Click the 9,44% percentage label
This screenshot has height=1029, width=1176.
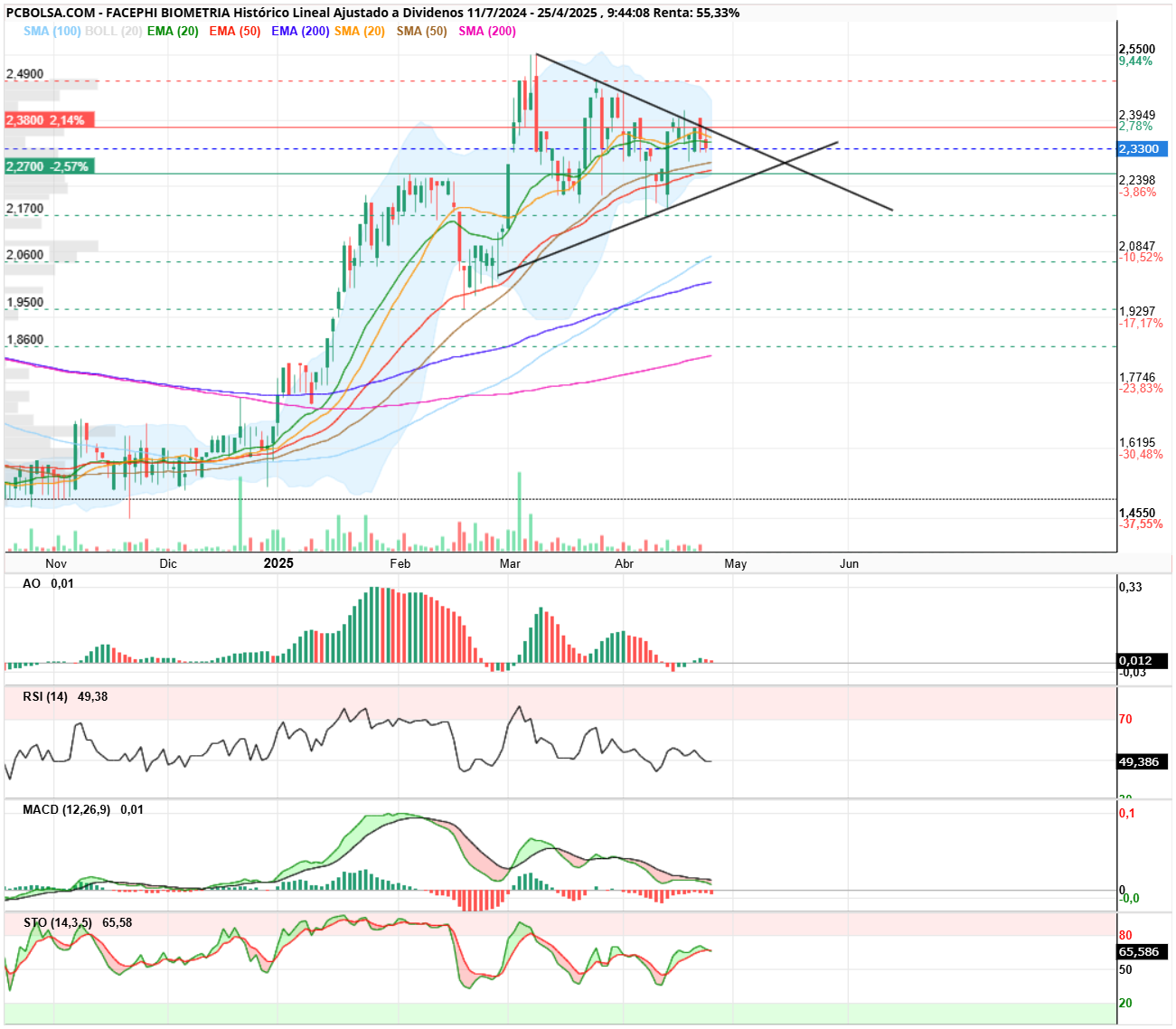pyautogui.click(x=1136, y=61)
